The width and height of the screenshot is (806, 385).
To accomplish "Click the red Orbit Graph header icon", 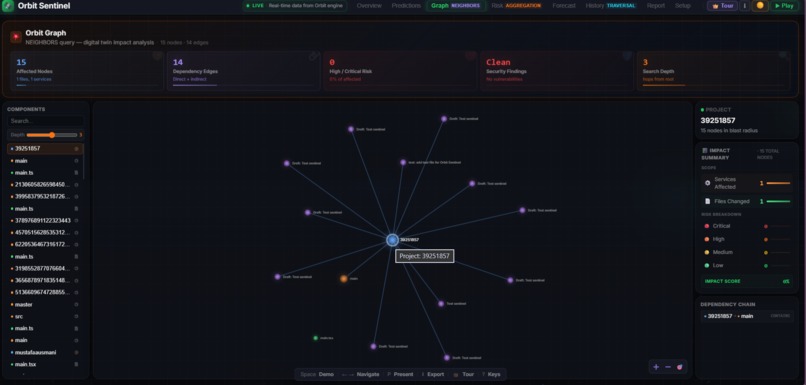I will coord(16,37).
